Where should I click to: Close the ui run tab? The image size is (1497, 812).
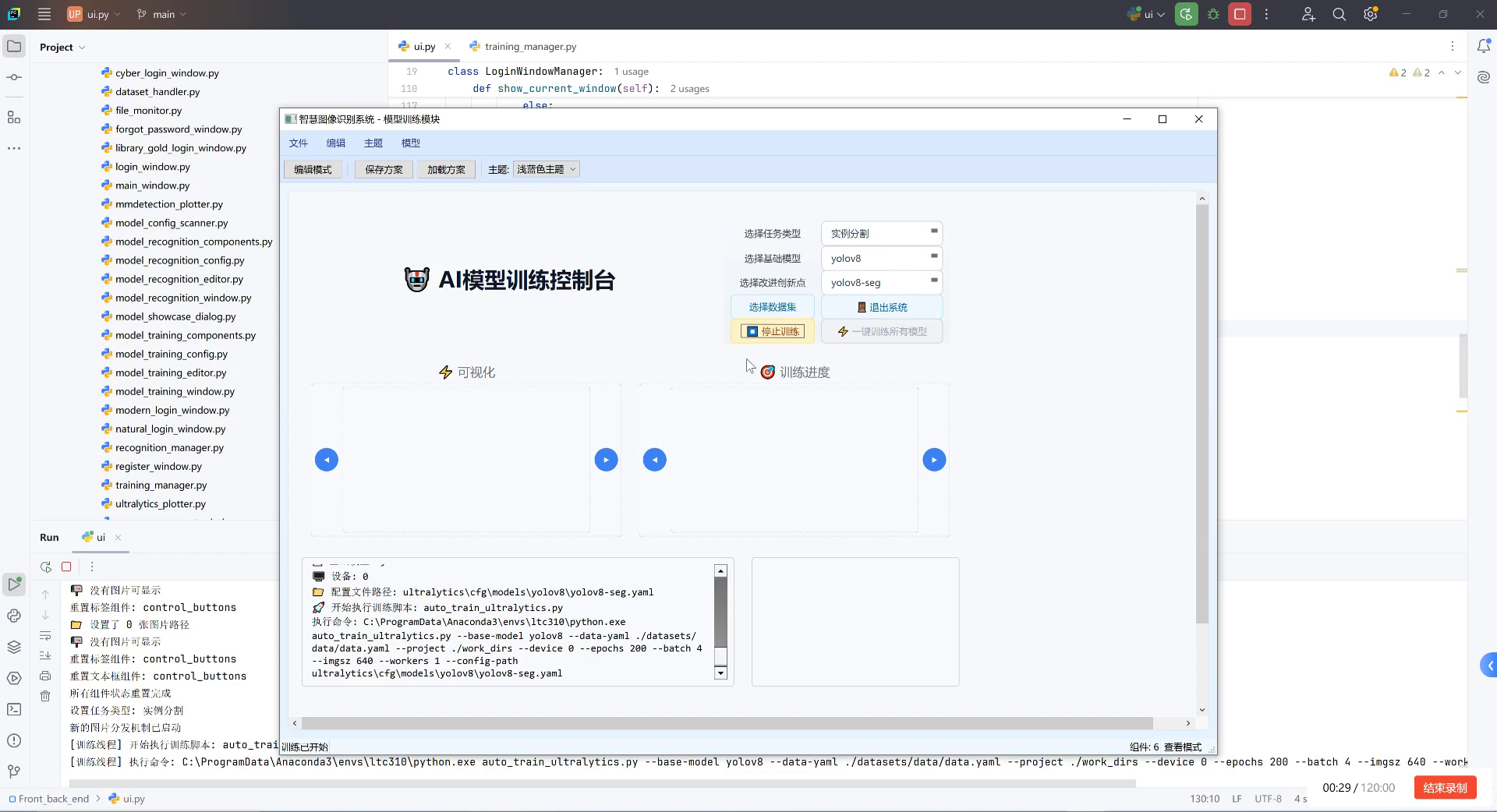118,538
